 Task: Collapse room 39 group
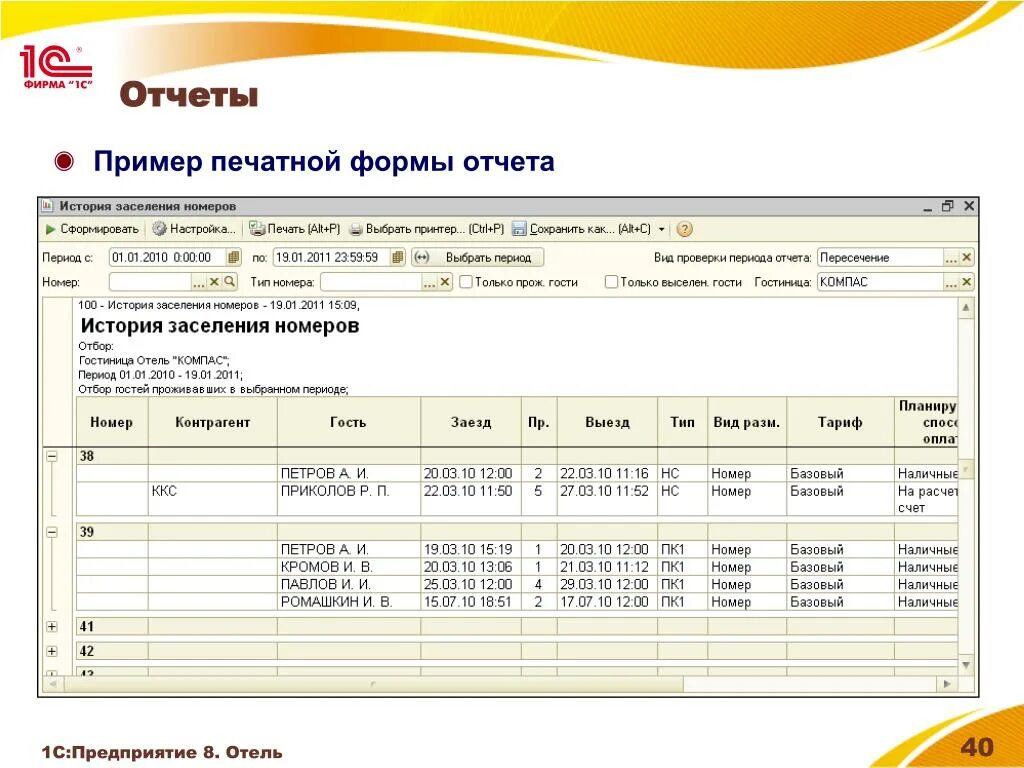pyautogui.click(x=52, y=533)
